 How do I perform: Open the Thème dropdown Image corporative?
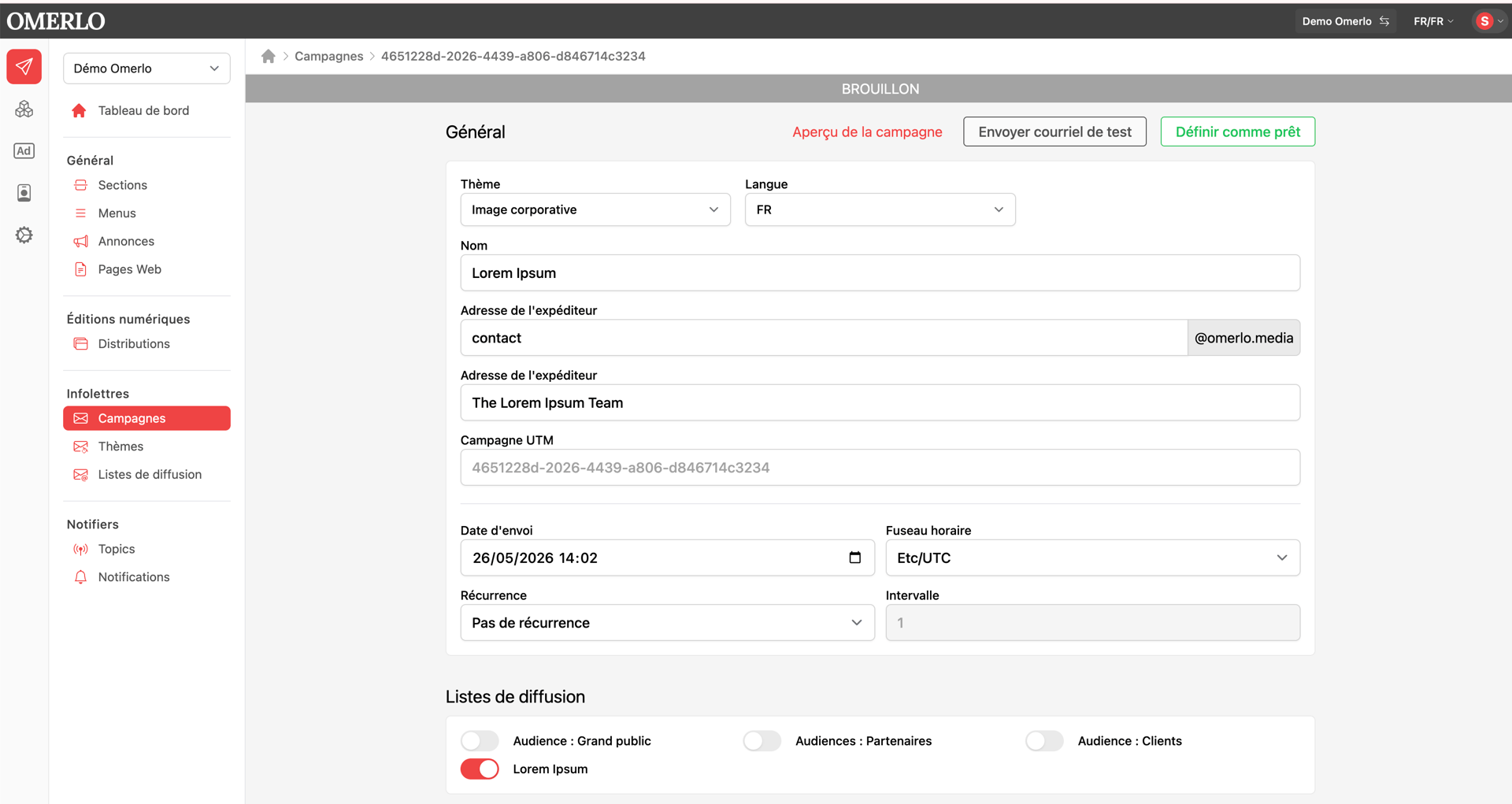coord(595,209)
